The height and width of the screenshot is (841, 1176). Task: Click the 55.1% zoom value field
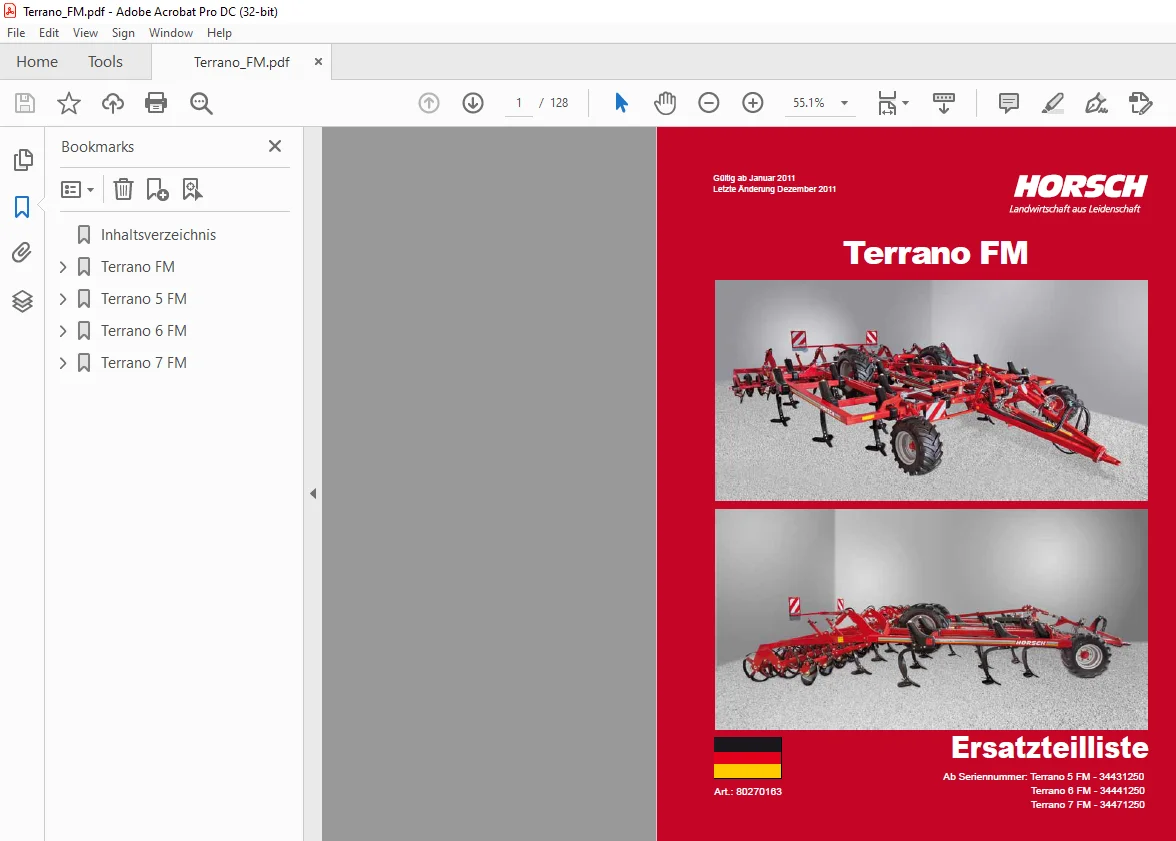[808, 103]
